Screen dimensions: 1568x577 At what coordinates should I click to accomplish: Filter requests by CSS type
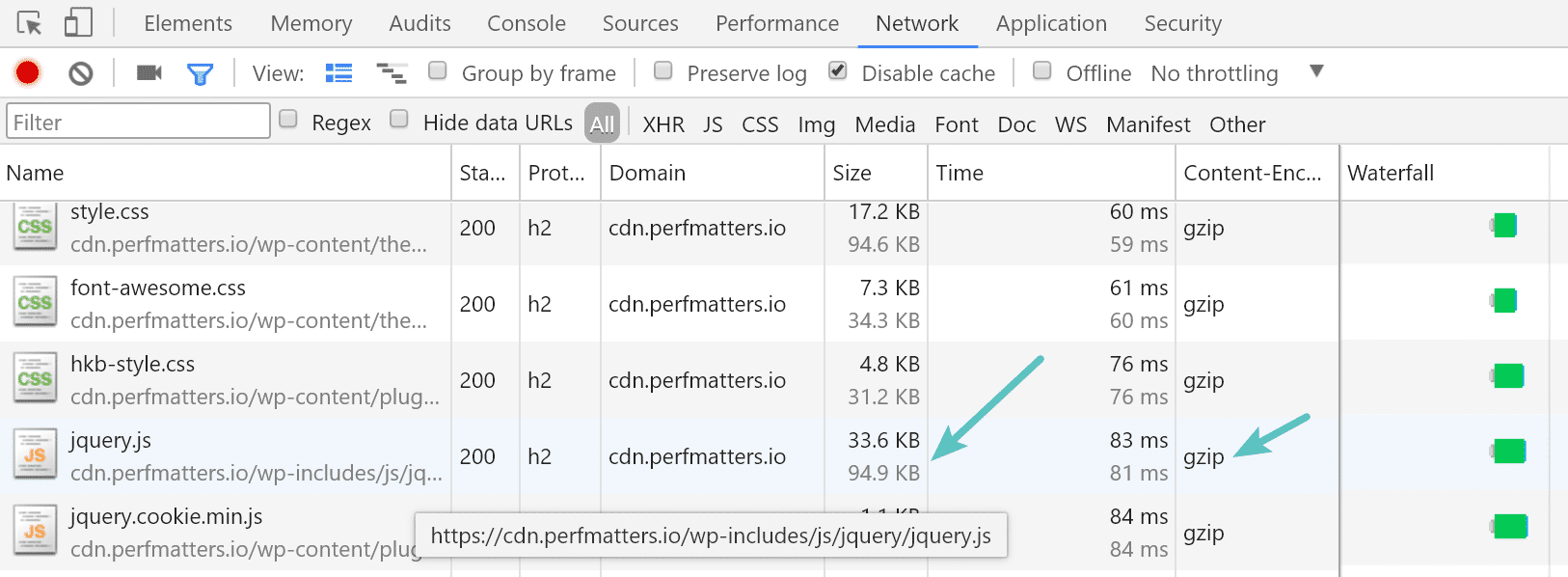(x=760, y=124)
